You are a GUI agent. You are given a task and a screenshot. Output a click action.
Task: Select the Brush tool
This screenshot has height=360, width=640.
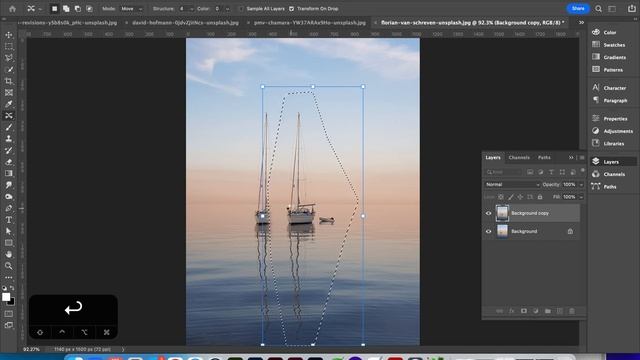coord(9,127)
